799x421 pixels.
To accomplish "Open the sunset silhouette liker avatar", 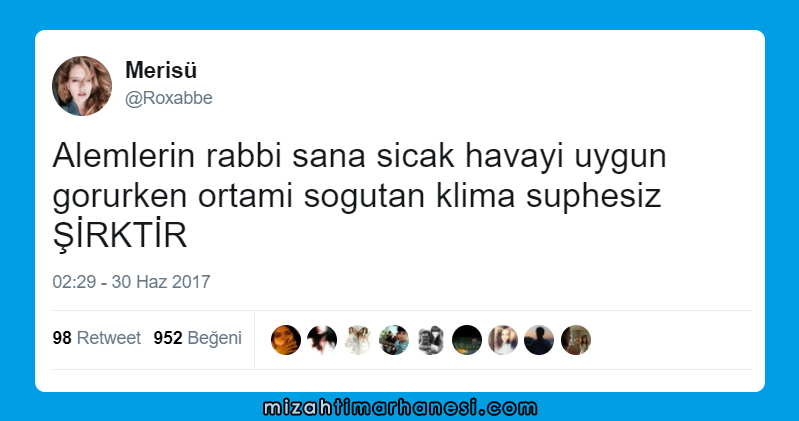I will coord(539,340).
